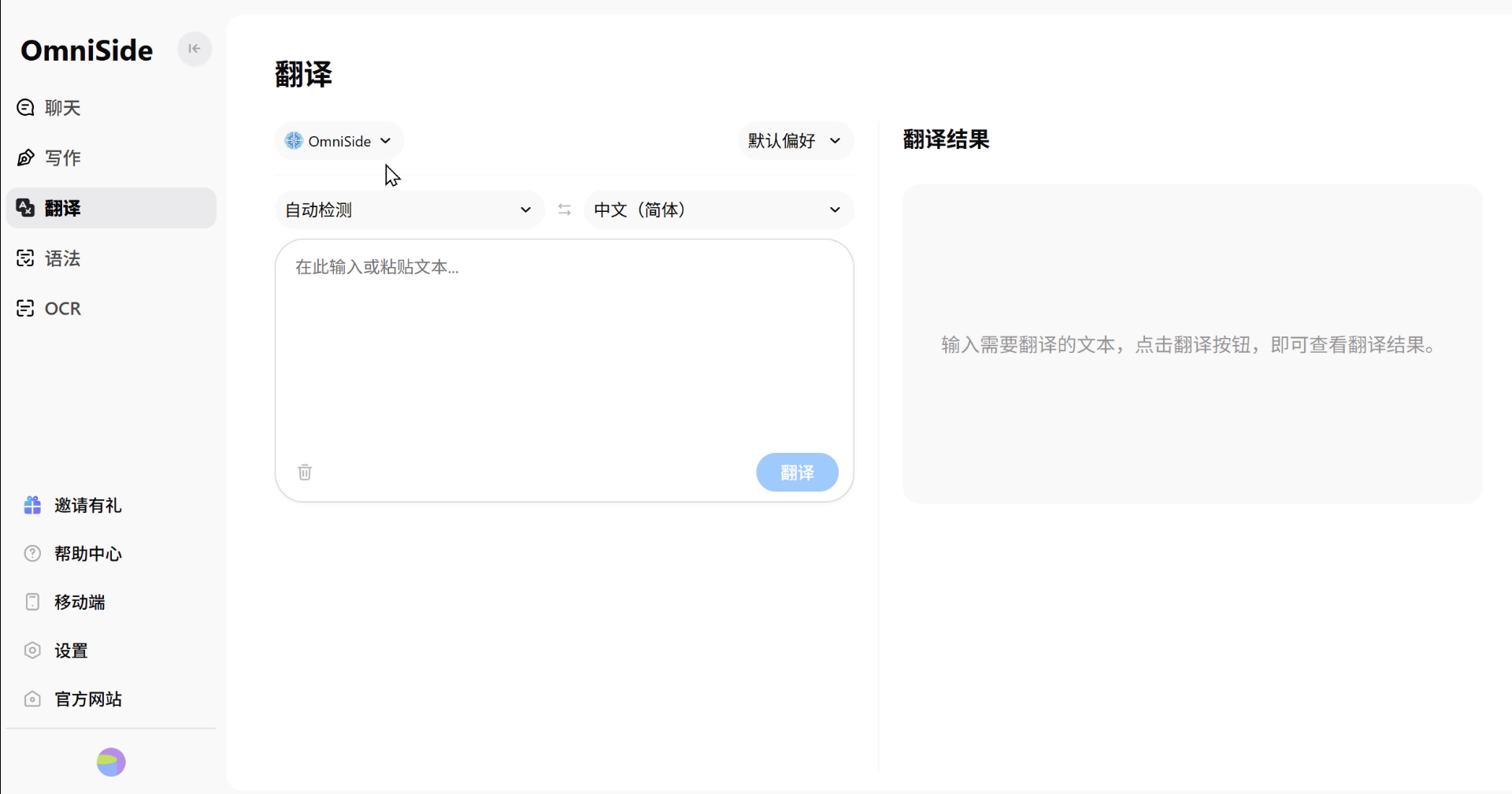Switch to the OCR tool
Viewport: 1512px width, 794px height.
pyautogui.click(x=63, y=309)
